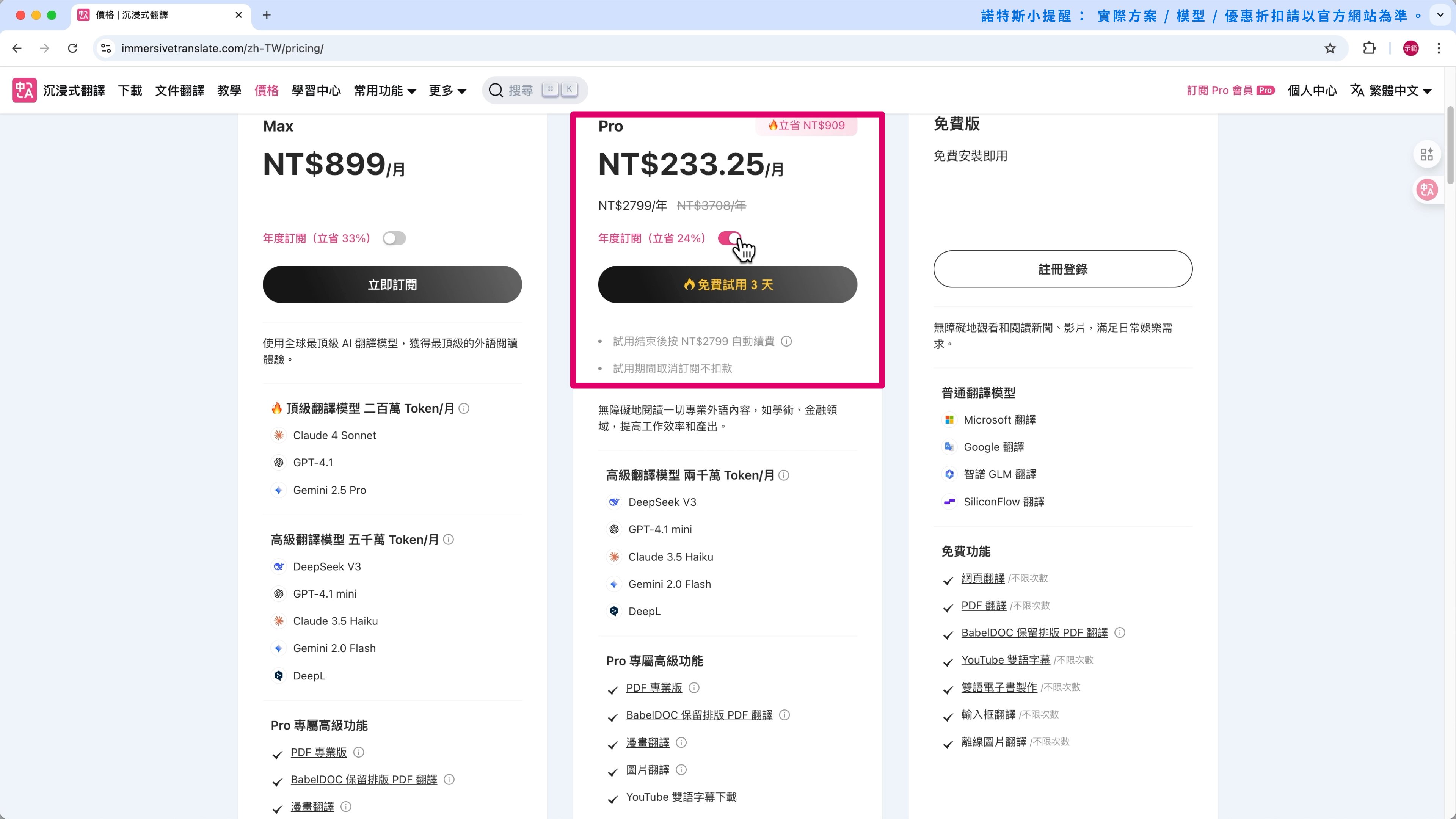This screenshot has height=819, width=1456.
Task: Click the 立即訂閱 button for Max
Action: pyautogui.click(x=392, y=285)
